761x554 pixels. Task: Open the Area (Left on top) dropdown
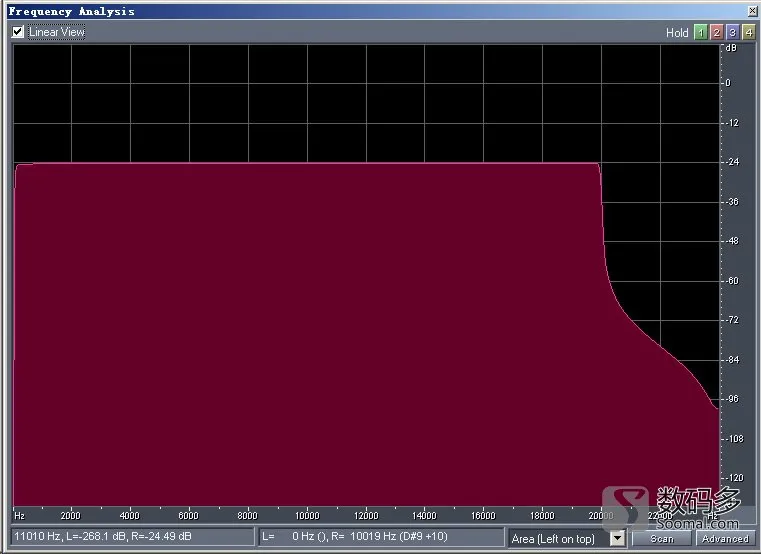617,538
